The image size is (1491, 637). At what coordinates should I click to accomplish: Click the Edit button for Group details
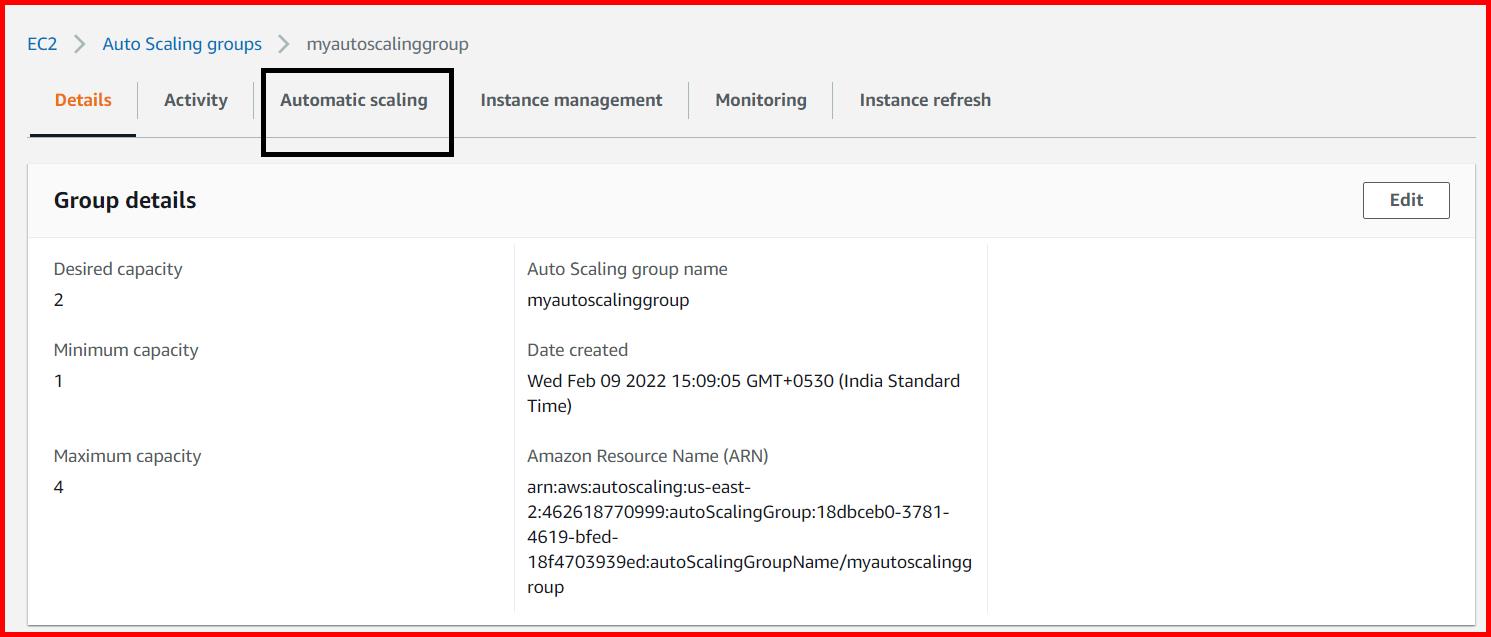click(1406, 200)
